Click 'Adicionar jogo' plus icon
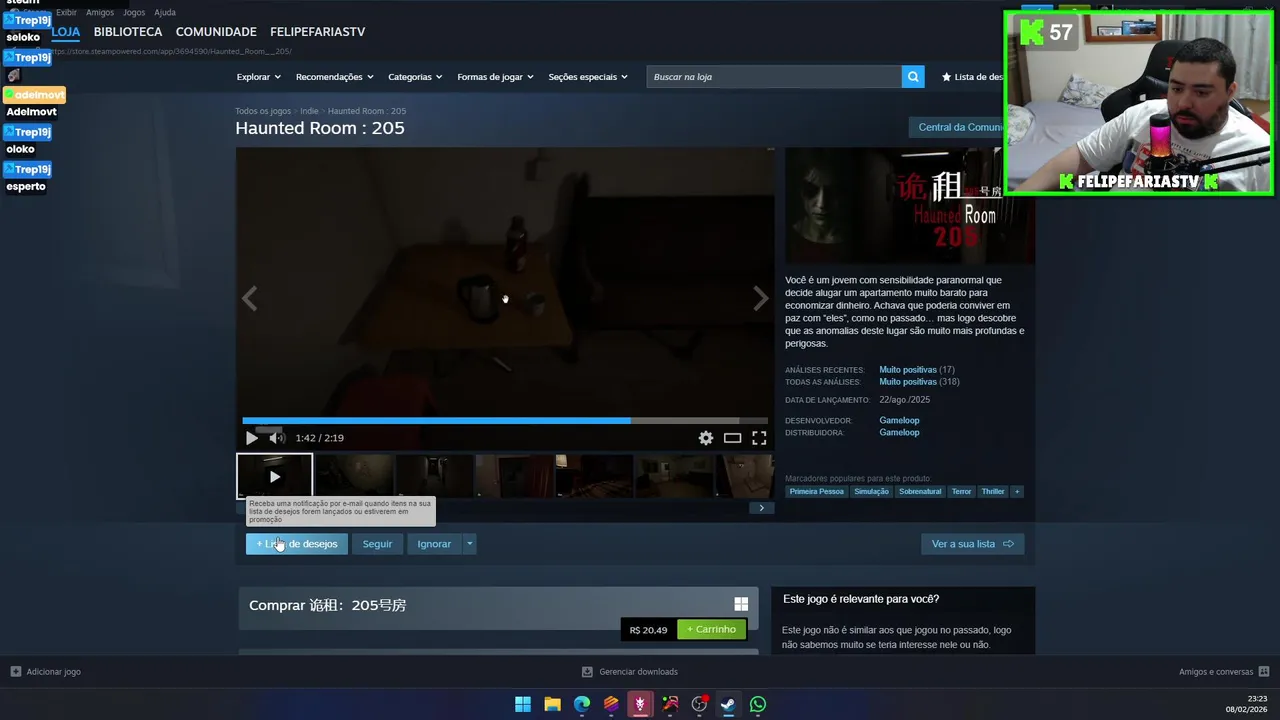 (15, 672)
